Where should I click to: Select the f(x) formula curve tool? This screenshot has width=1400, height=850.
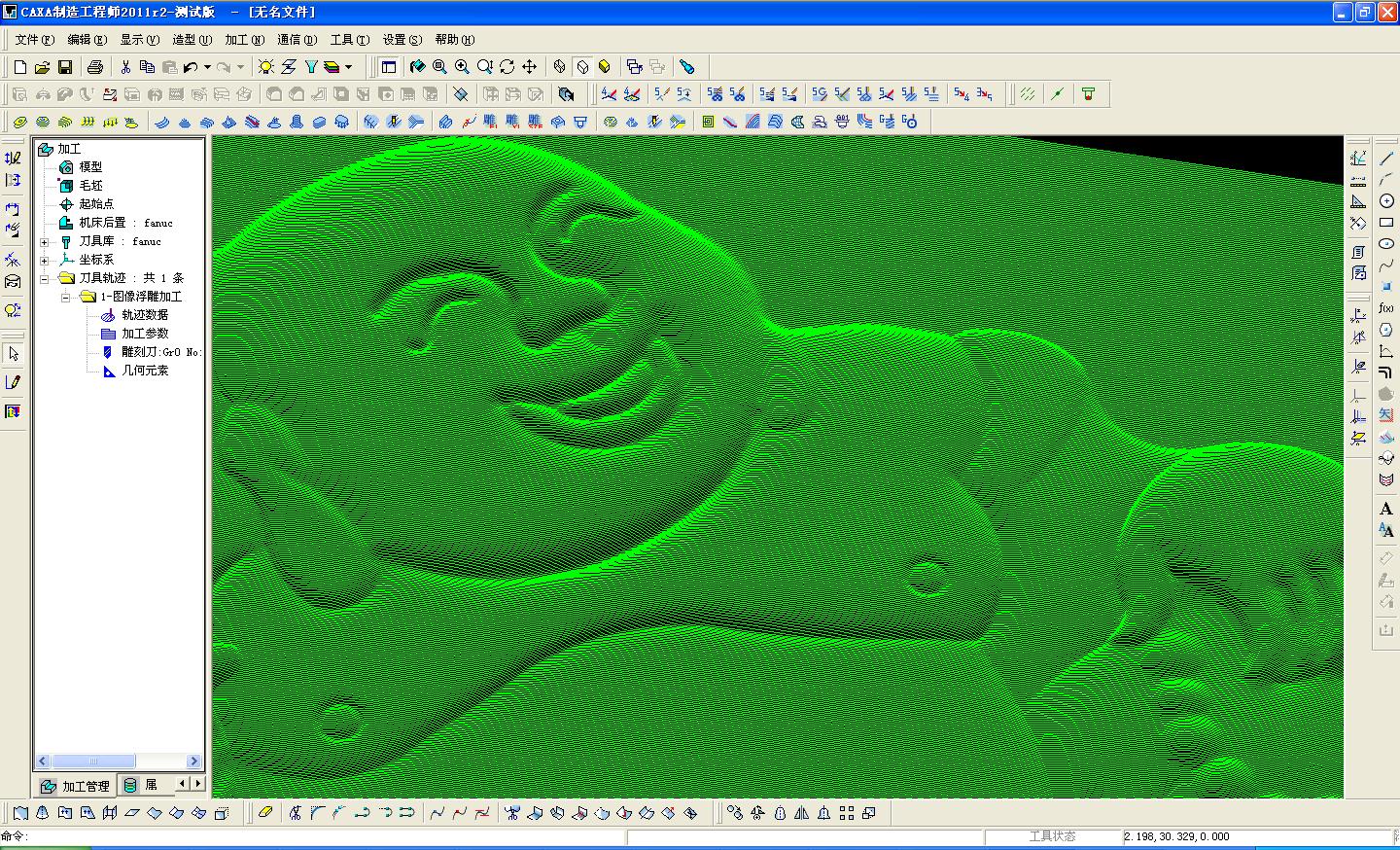[x=1386, y=308]
